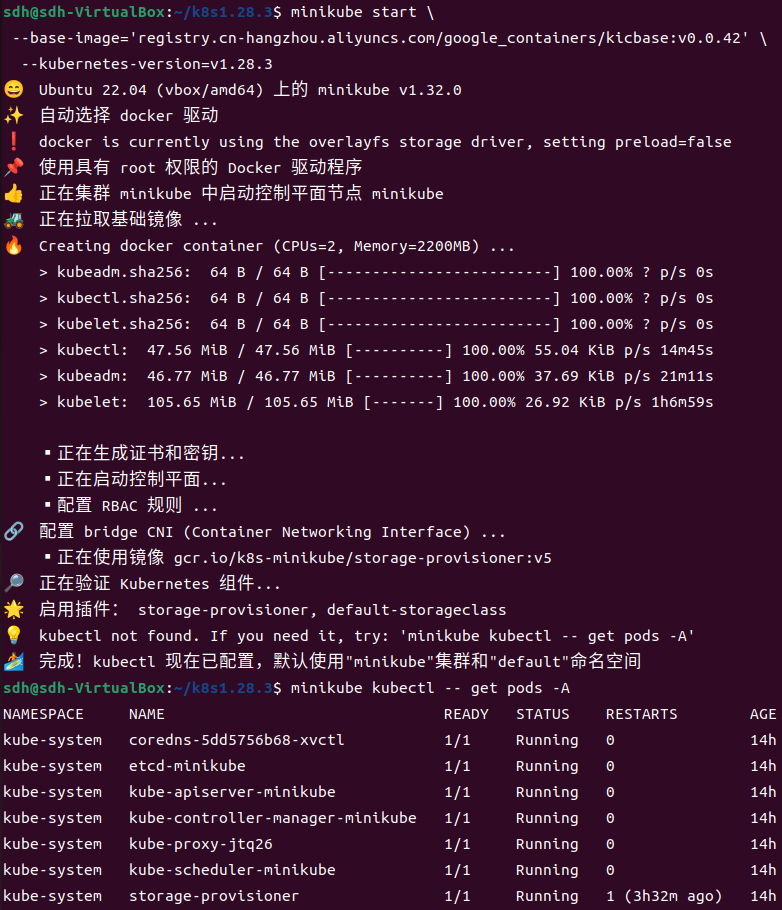The image size is (782, 910).
Task: Click the suggested 'minikube kubectl -- get pods -A' hint
Action: click(547, 636)
